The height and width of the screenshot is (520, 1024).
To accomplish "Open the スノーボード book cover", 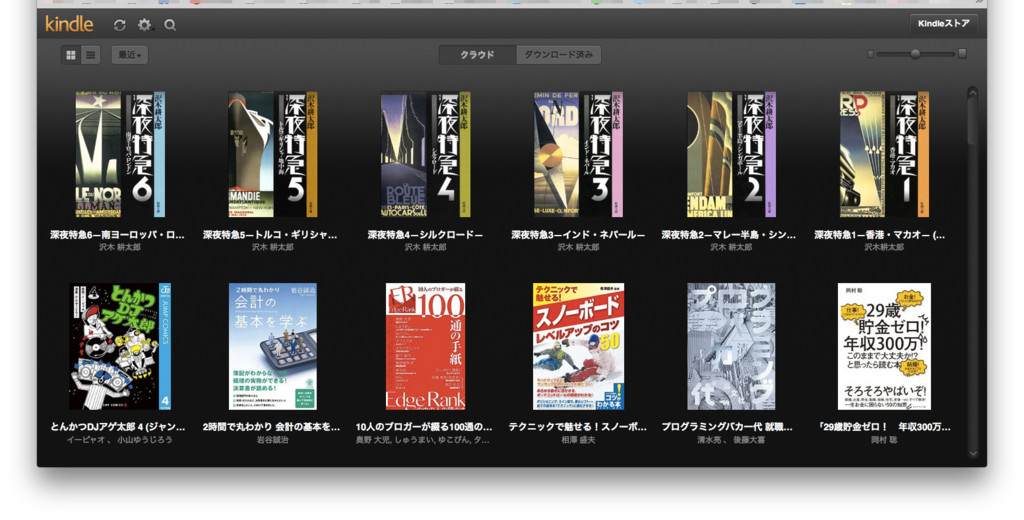I will (x=579, y=346).
